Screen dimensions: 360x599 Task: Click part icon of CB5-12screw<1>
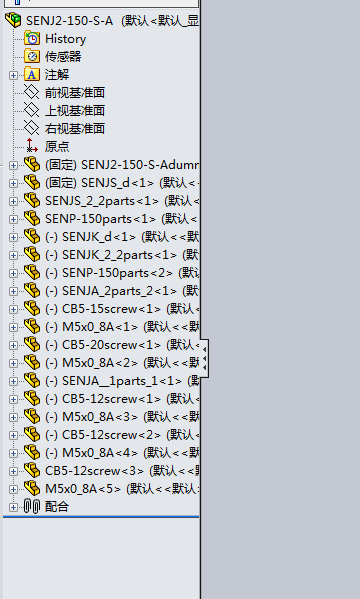pyautogui.click(x=32, y=398)
